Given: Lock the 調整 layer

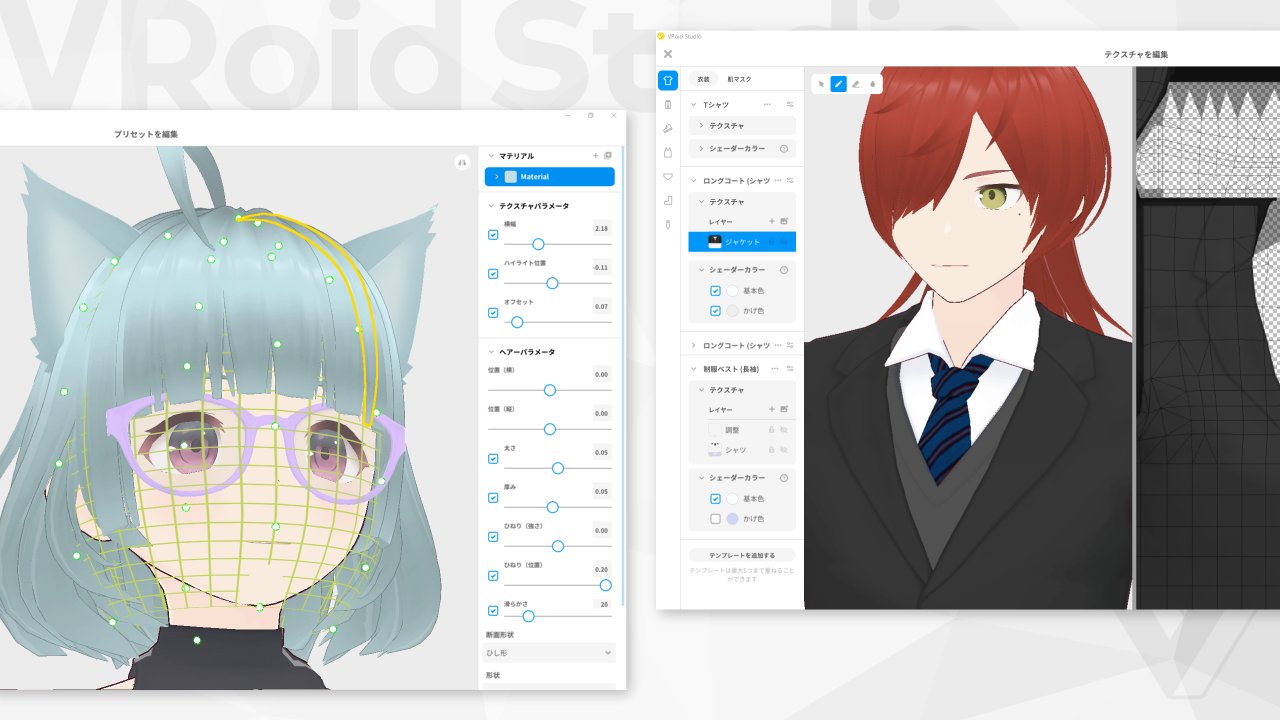Looking at the screenshot, I should 771,430.
